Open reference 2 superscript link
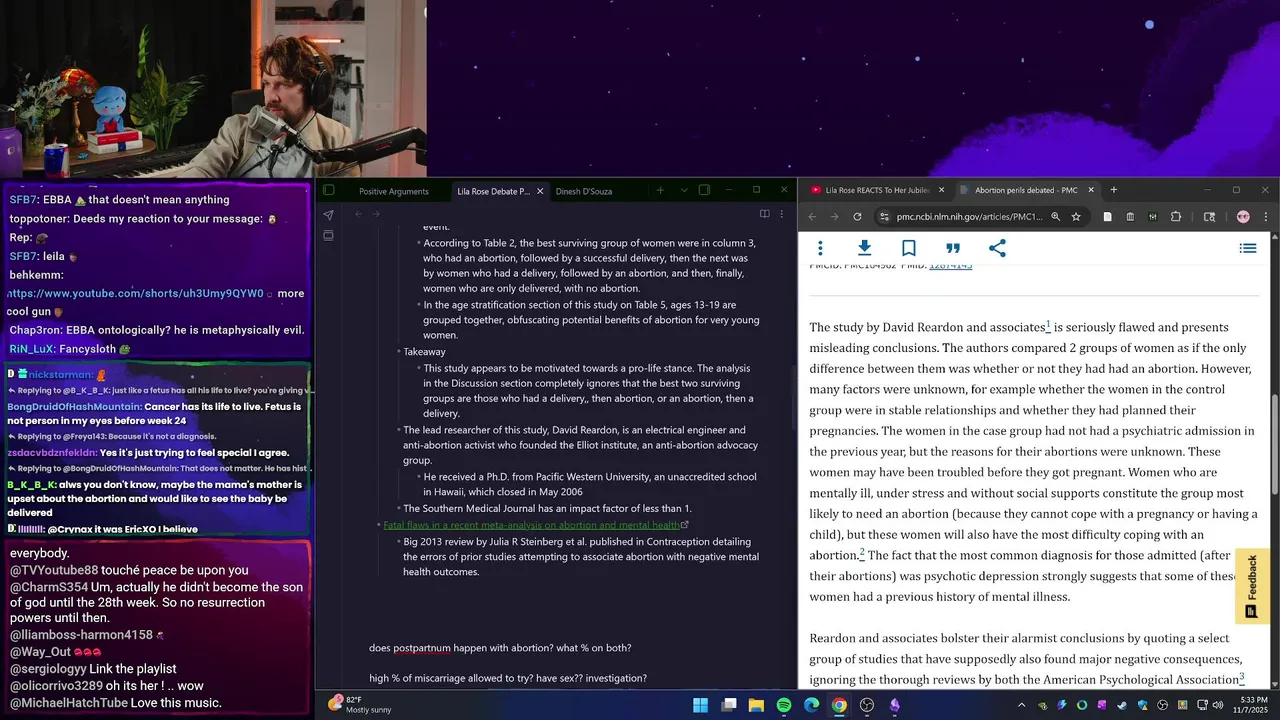1280x720 pixels. coord(862,553)
